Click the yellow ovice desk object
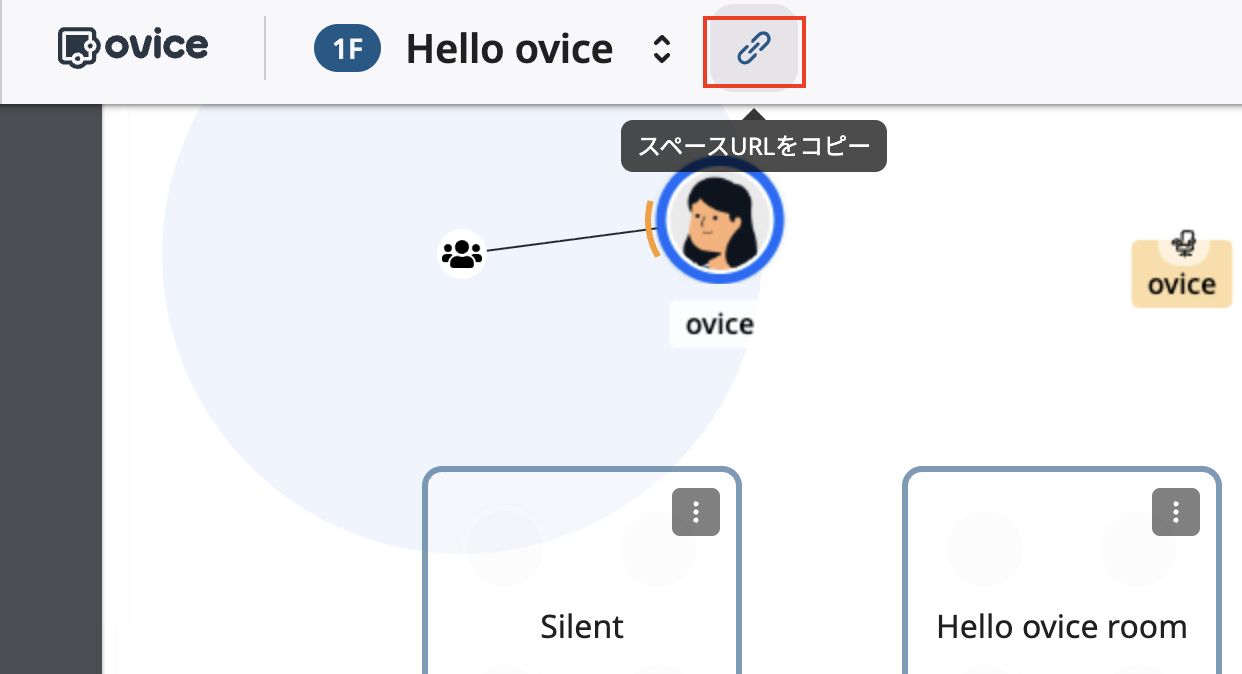Viewport: 1242px width, 674px height. (1181, 272)
